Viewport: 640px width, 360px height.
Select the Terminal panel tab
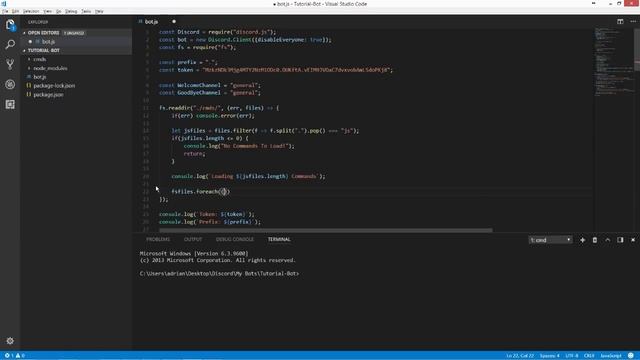click(279, 239)
